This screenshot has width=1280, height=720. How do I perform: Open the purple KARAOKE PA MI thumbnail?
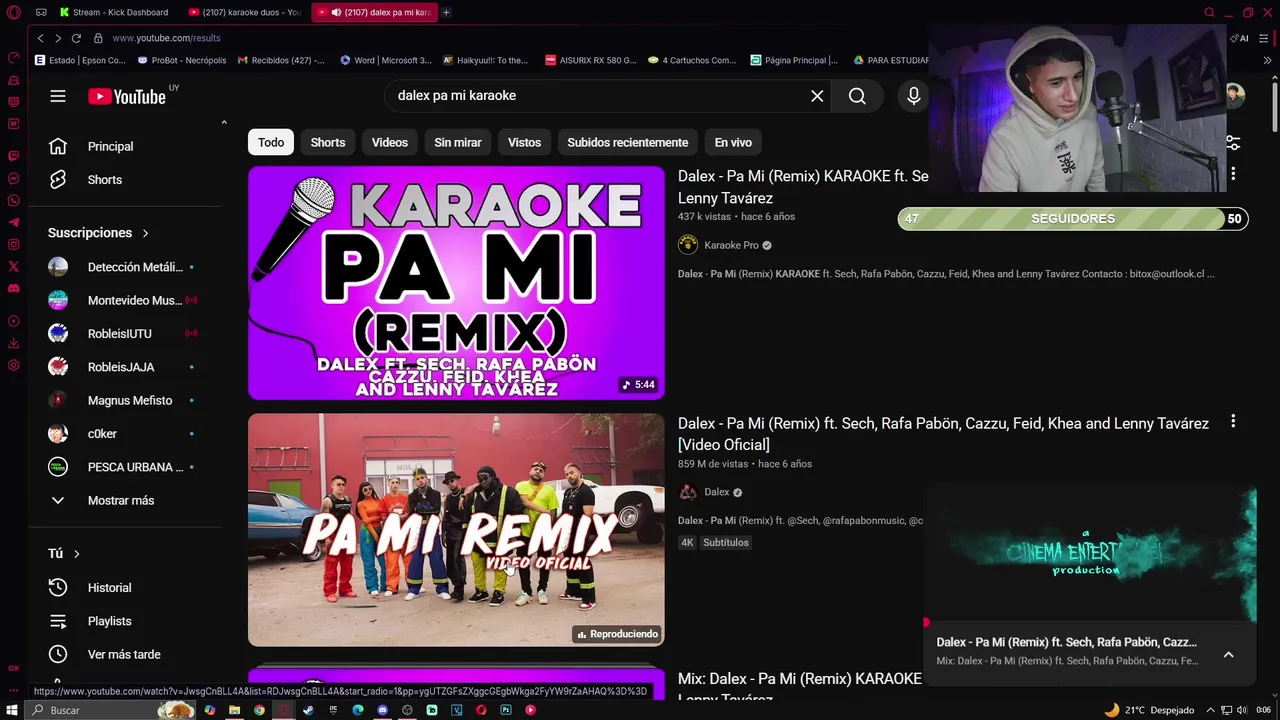pos(456,283)
